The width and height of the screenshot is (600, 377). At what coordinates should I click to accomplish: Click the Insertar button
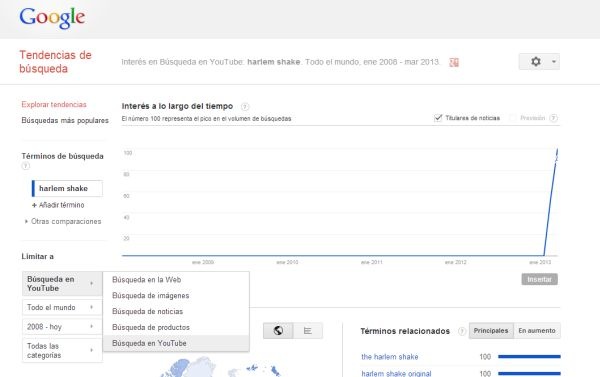tap(540, 279)
